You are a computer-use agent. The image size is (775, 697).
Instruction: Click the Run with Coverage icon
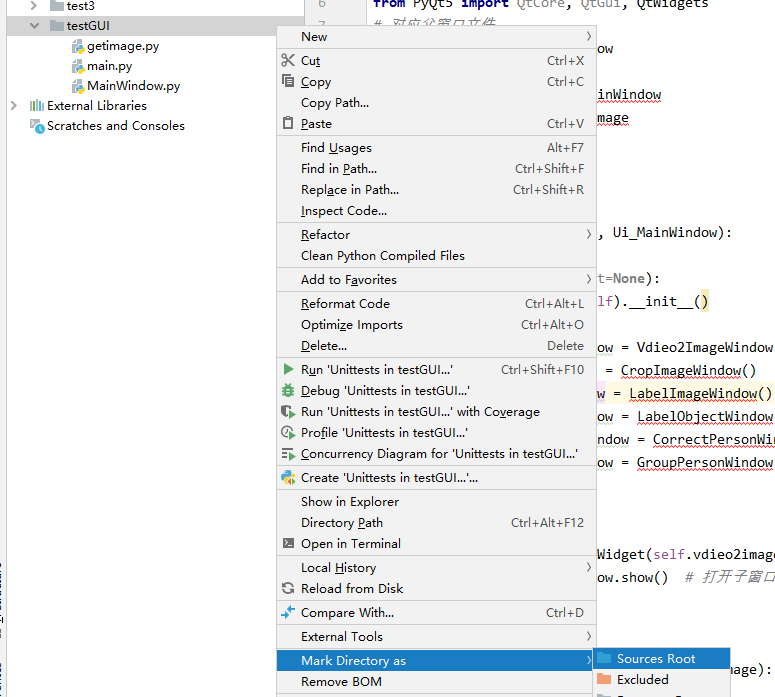point(289,412)
